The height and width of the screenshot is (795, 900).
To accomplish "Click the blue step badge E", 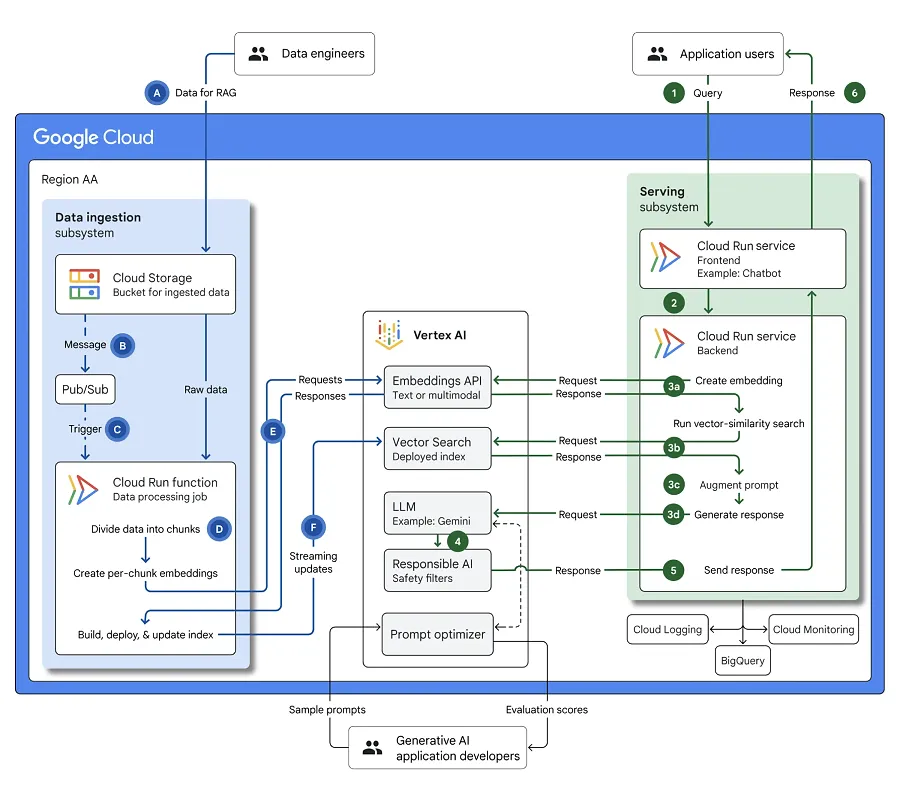I will [273, 431].
